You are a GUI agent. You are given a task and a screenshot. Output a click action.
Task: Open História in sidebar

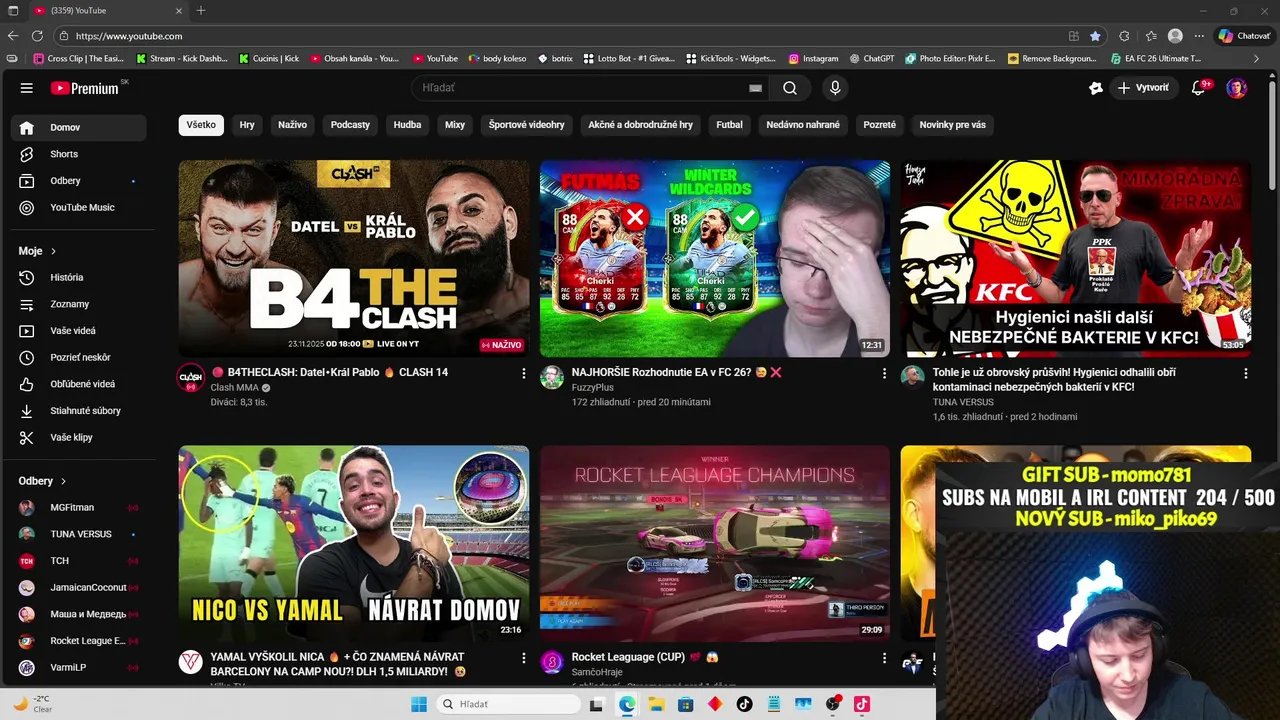tap(79, 277)
